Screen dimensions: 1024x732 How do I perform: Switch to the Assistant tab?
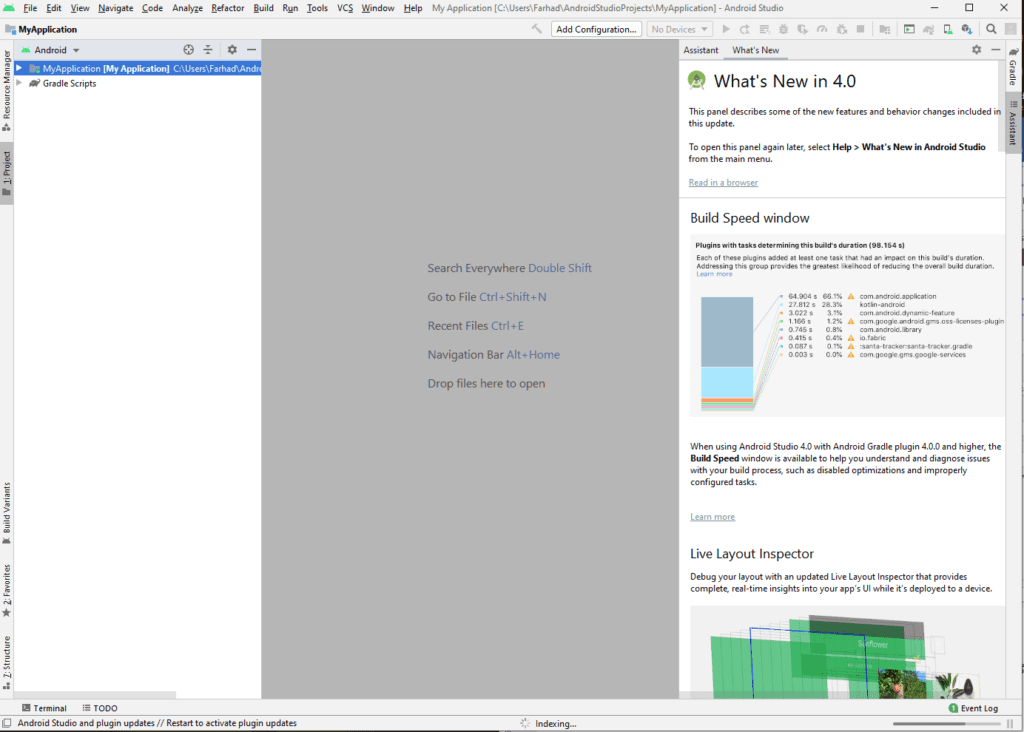click(x=700, y=50)
